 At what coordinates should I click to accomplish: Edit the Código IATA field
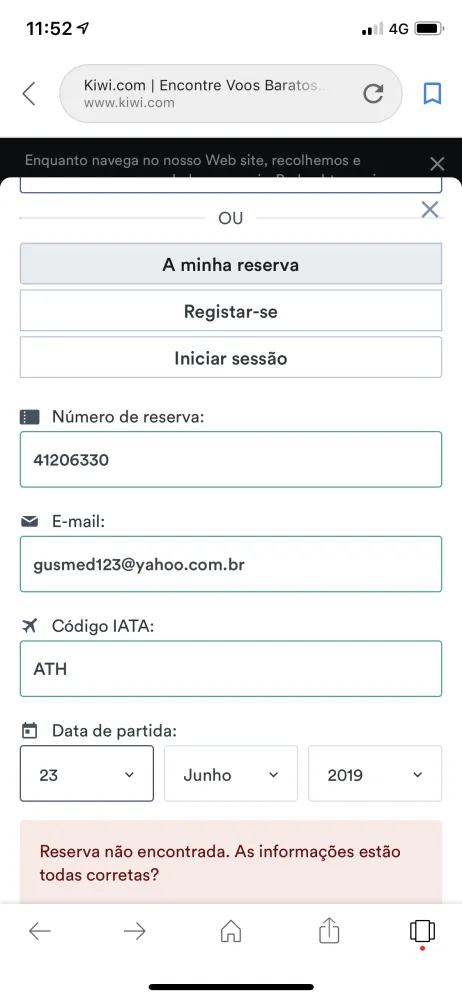click(231, 668)
